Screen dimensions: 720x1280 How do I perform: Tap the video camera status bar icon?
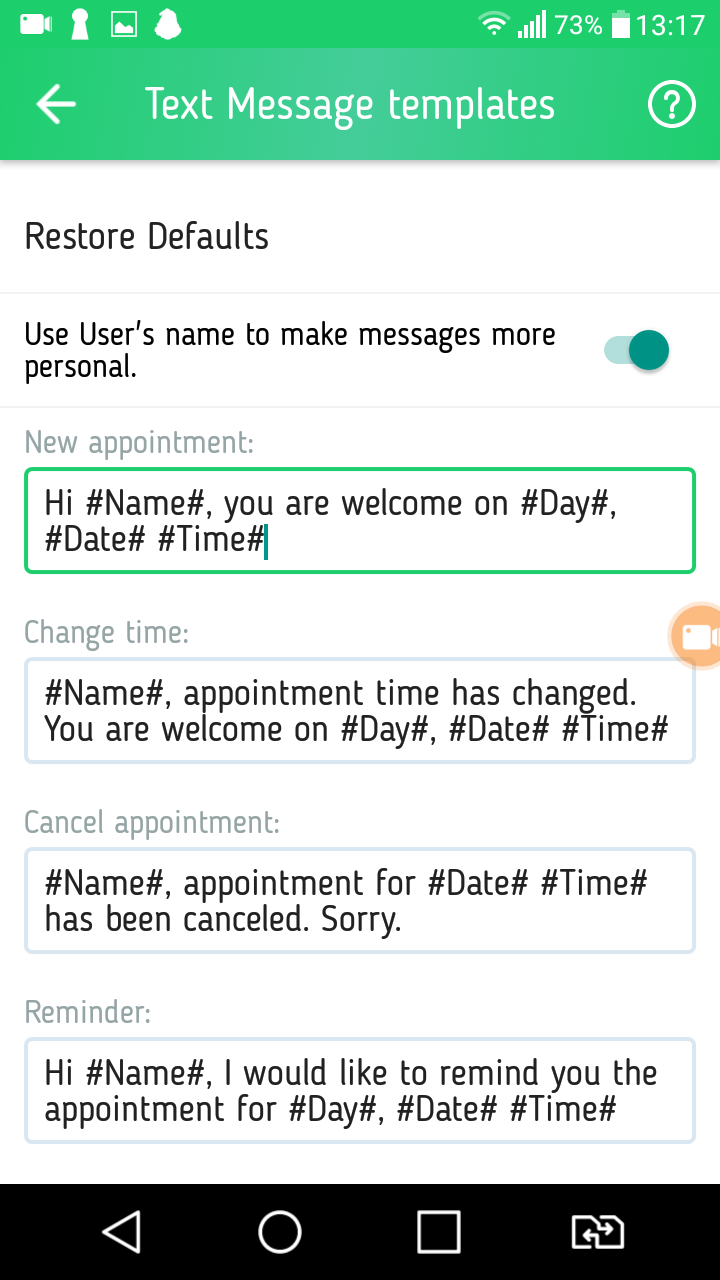35,25
